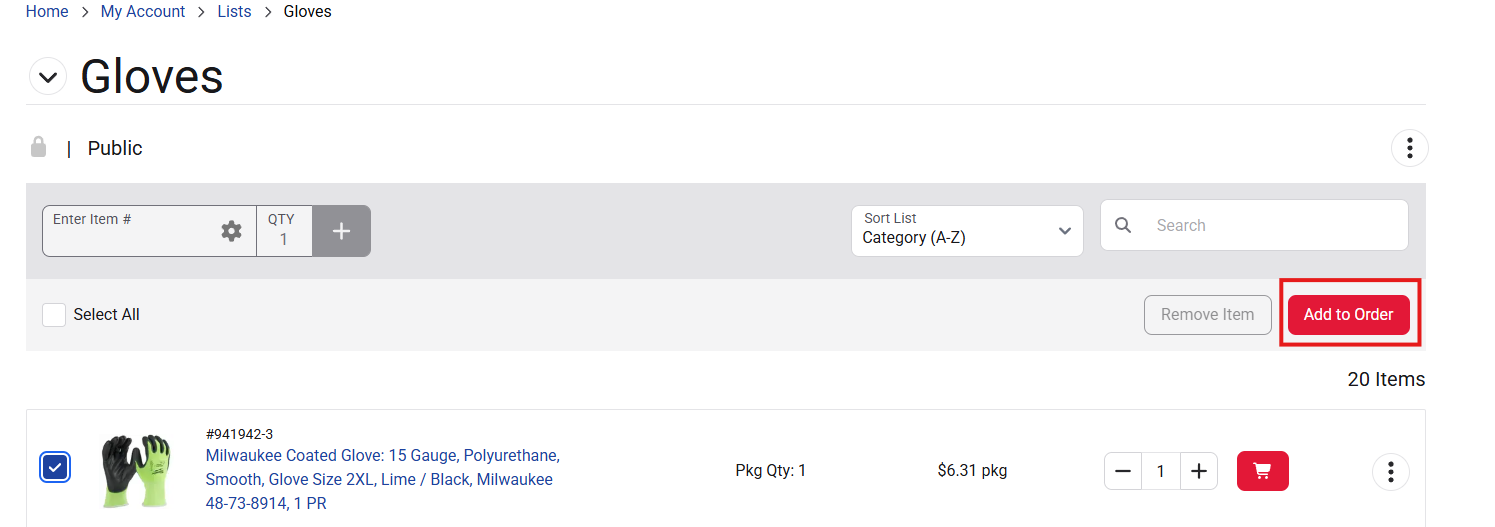Click the Add to Order button
Viewport: 1495px width, 527px height.
[x=1348, y=315]
